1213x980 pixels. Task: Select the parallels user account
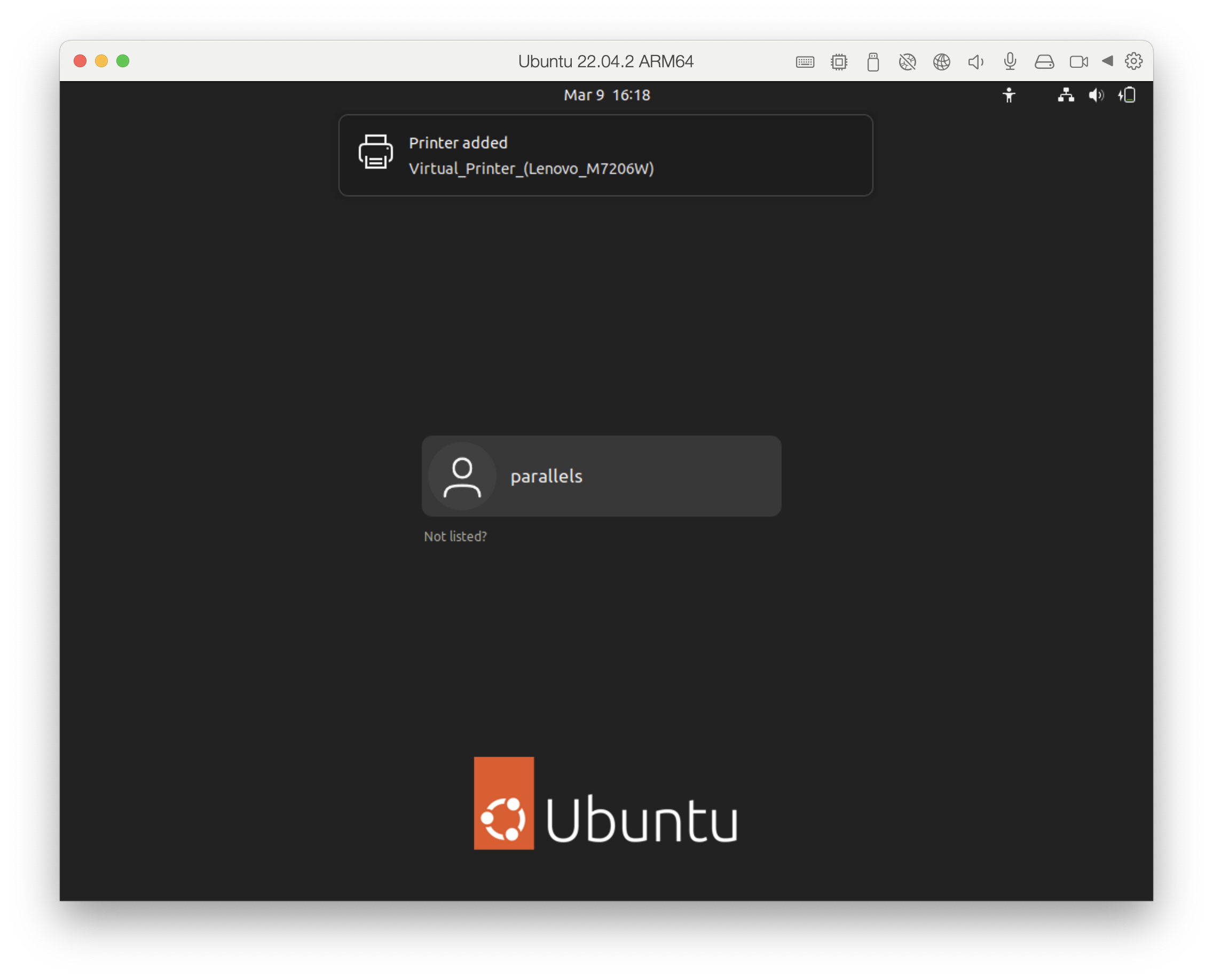coord(601,476)
